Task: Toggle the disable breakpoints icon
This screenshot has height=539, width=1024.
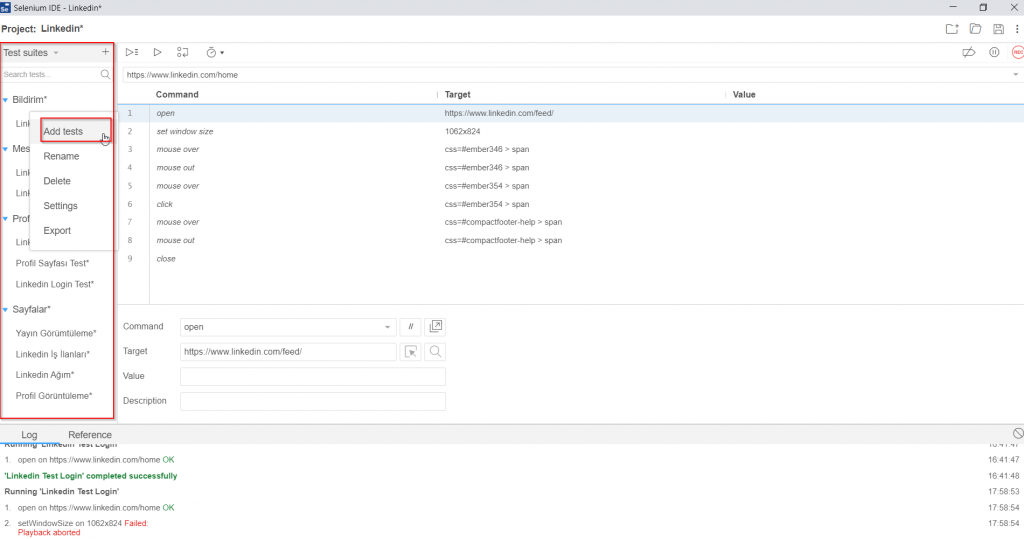Action: 969,52
